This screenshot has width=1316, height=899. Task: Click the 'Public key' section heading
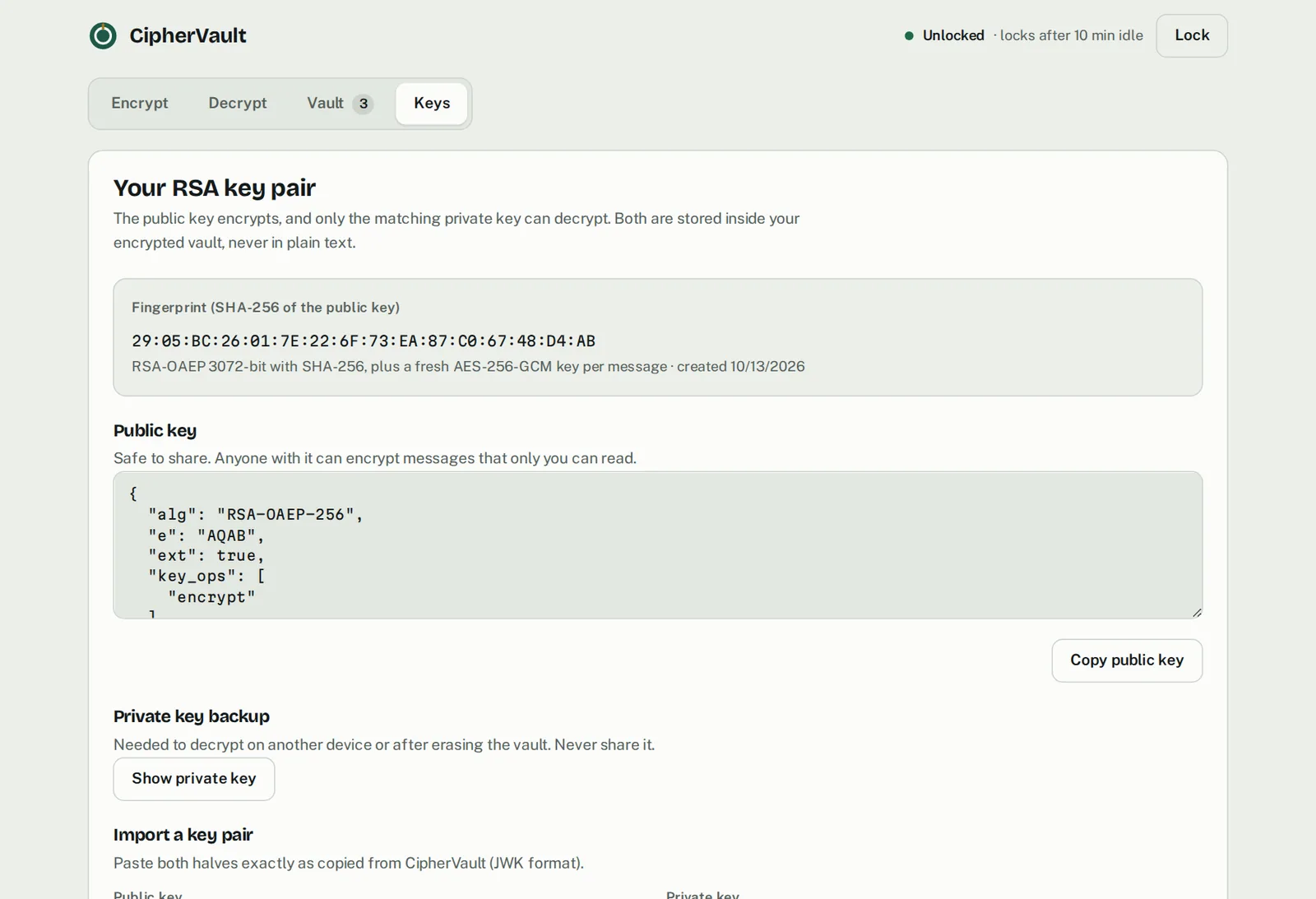[x=155, y=431]
